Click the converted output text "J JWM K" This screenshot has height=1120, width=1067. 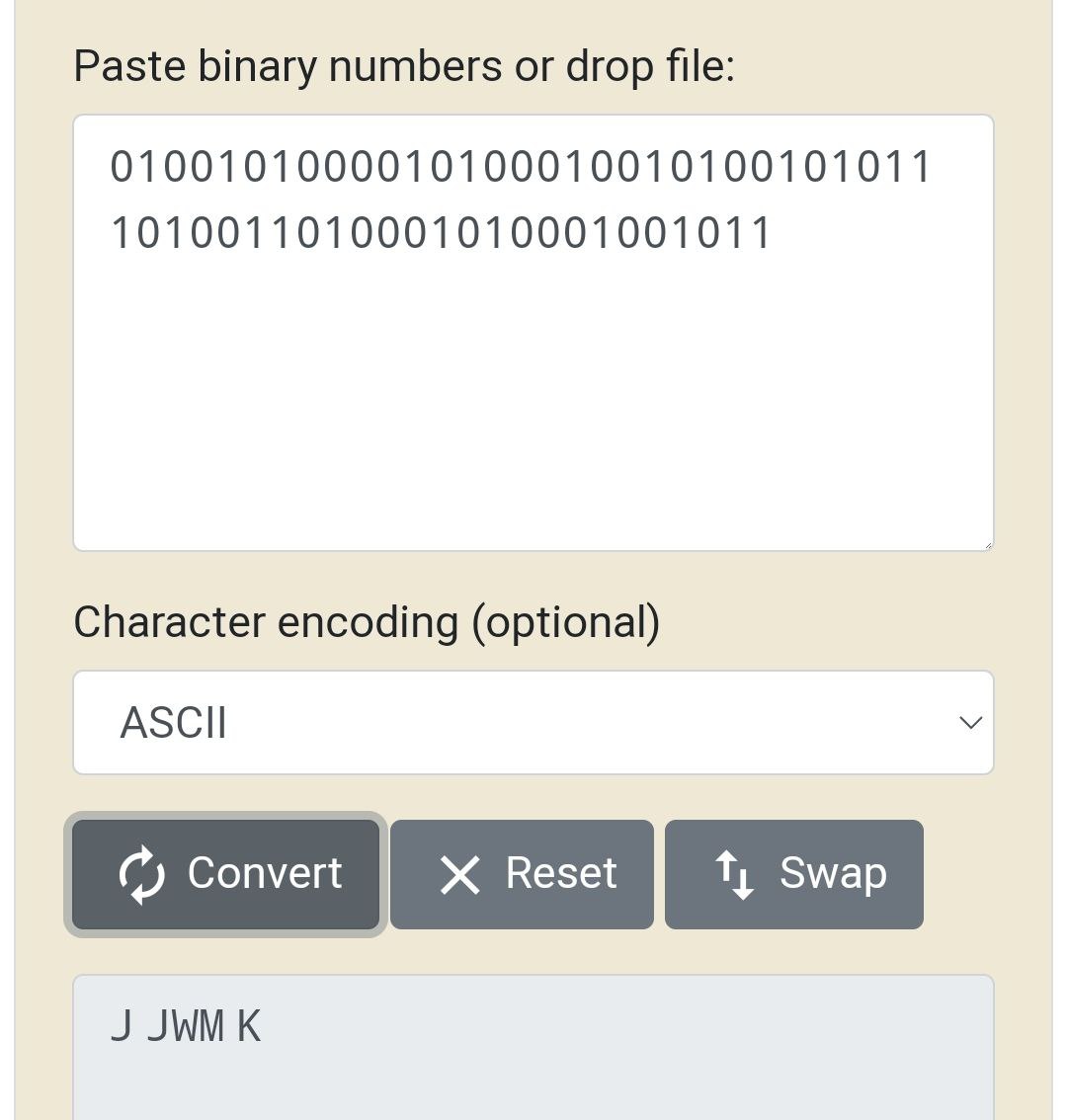(186, 1027)
